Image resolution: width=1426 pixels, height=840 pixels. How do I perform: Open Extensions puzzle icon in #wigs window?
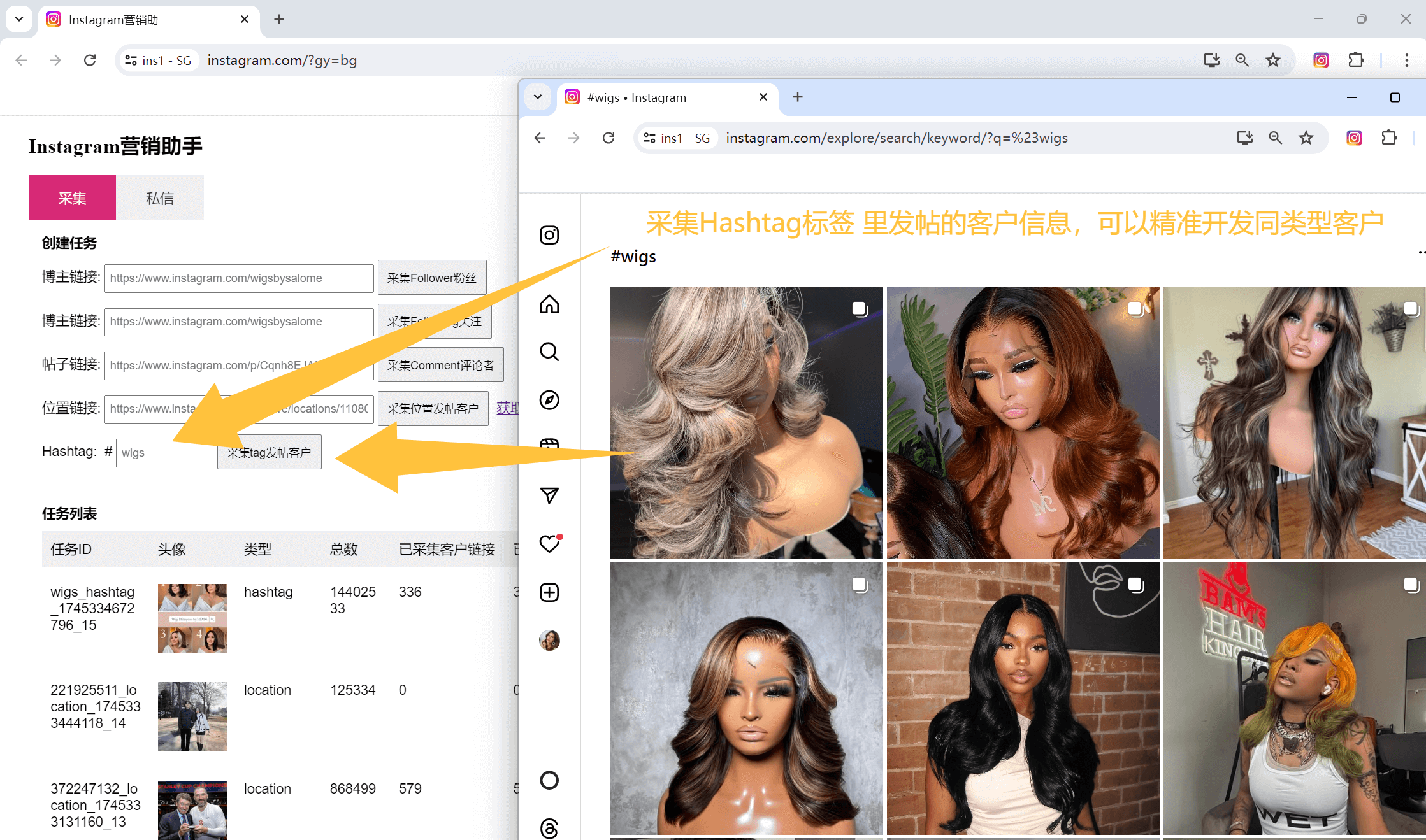point(1389,138)
